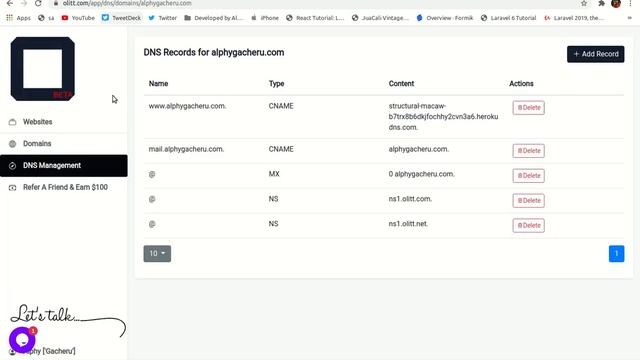Click the ns1.olitt.com. content cell

[x=410, y=199]
